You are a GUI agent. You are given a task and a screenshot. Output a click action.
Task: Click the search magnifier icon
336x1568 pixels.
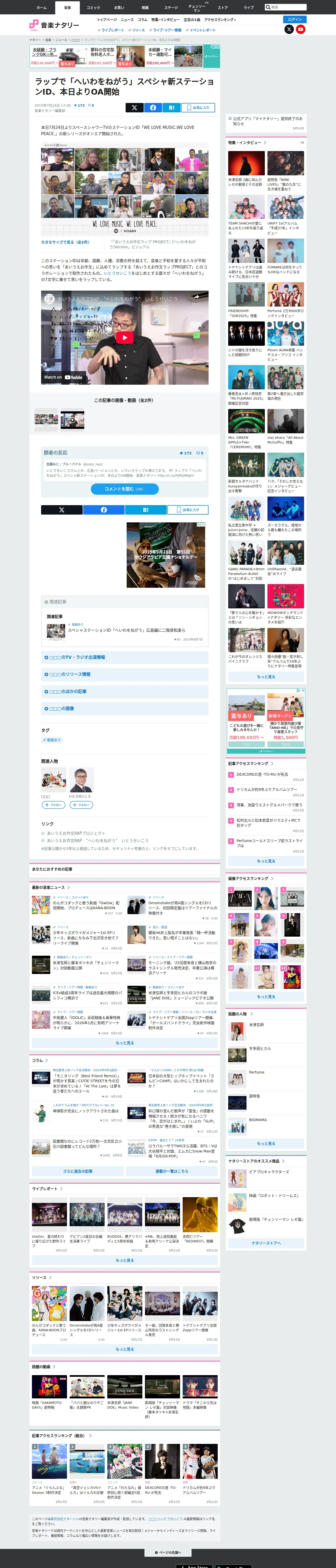click(x=268, y=7)
